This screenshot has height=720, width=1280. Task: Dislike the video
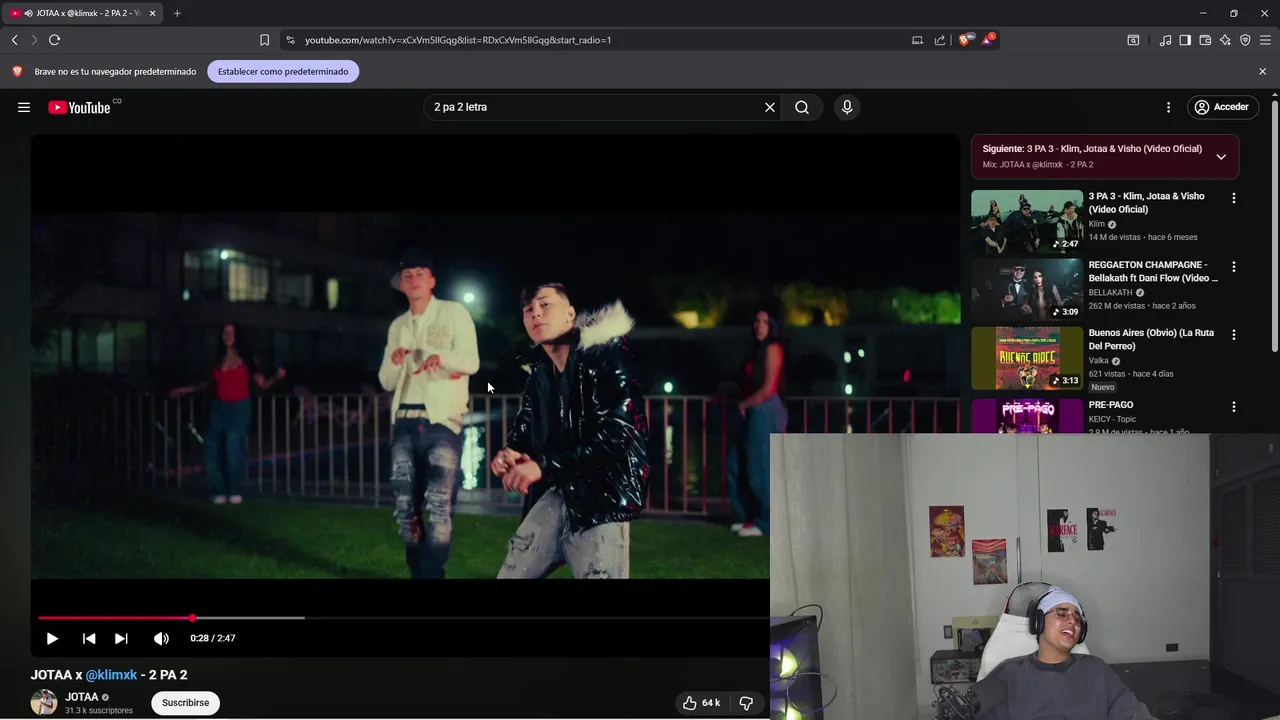click(x=746, y=703)
